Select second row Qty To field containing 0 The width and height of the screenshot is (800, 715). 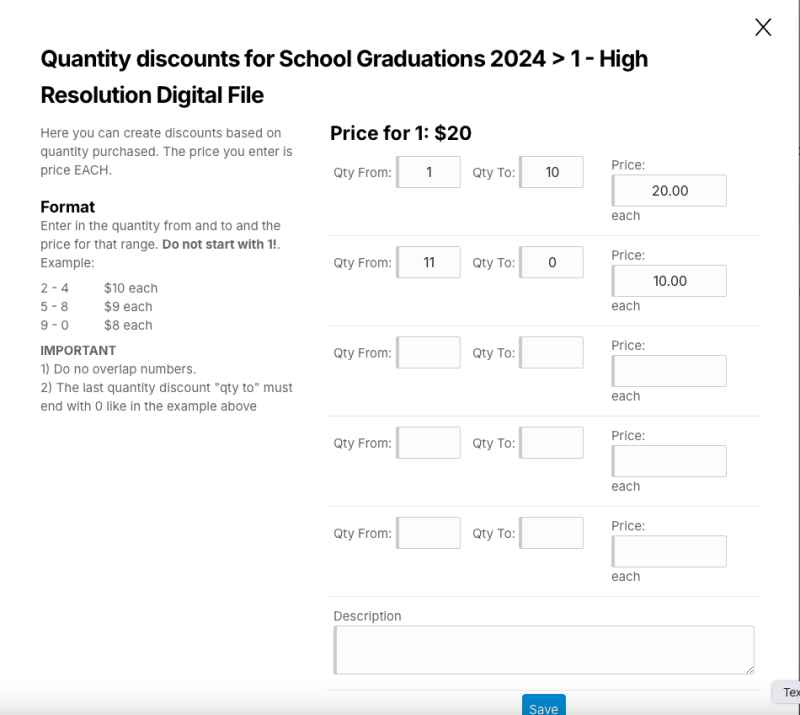pos(552,262)
